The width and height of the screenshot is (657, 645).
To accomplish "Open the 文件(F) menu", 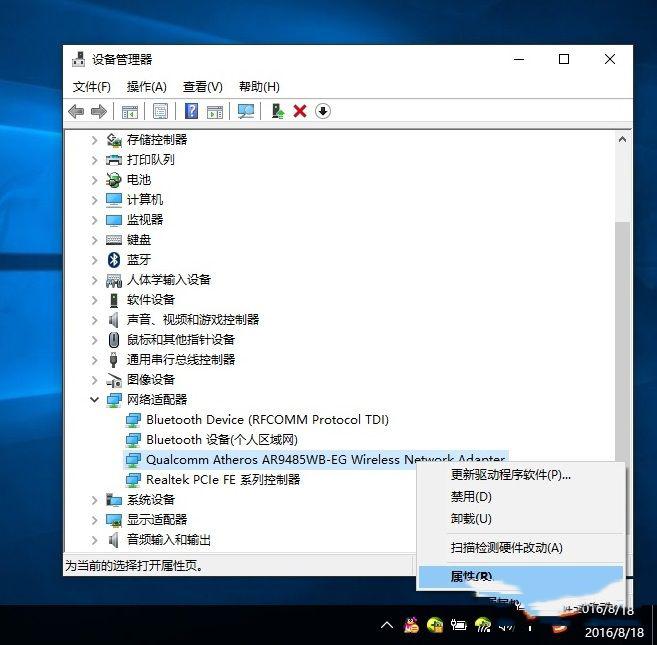I will [x=92, y=87].
